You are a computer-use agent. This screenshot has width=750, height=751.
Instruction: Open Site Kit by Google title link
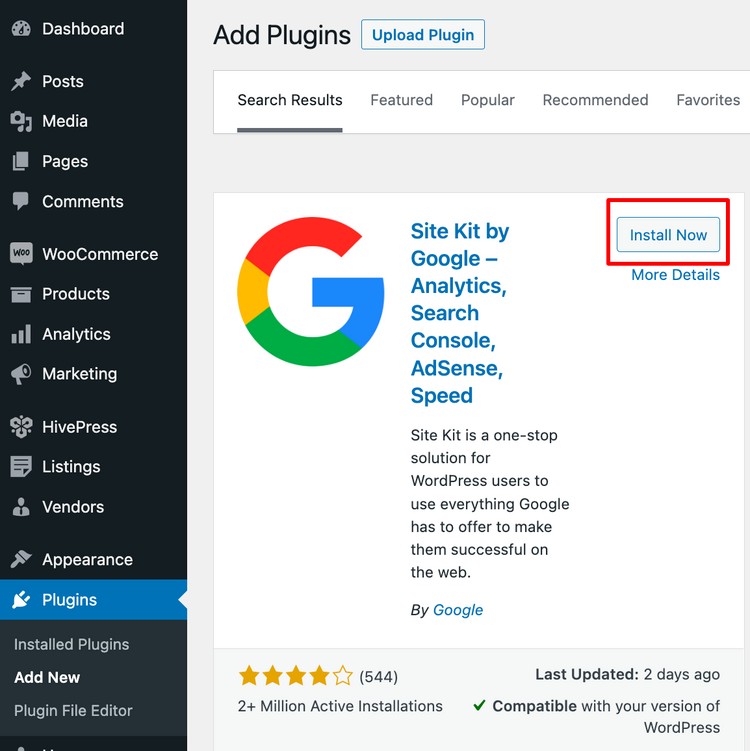pos(460,313)
